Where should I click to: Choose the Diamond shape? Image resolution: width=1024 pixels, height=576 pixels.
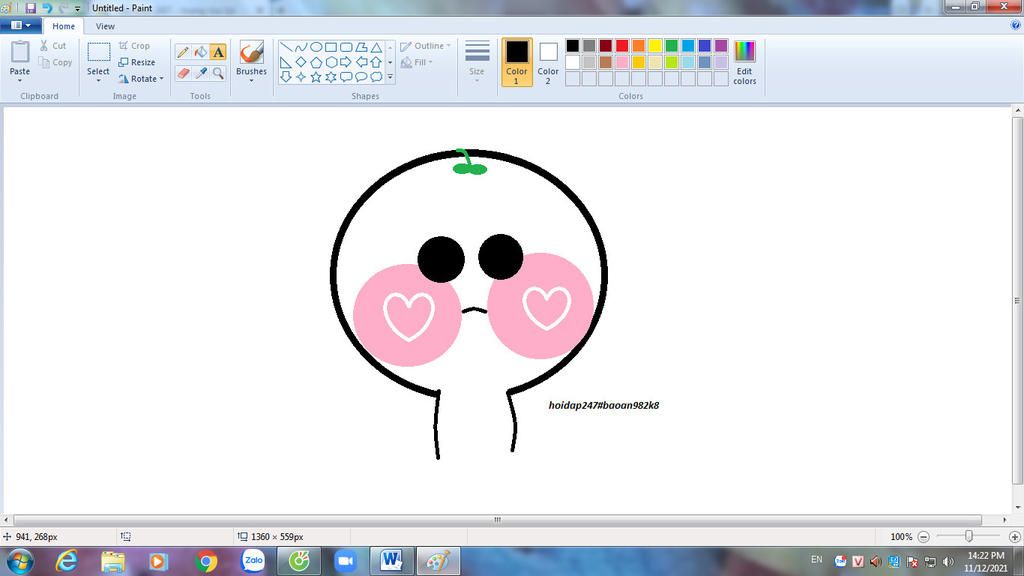(x=301, y=62)
